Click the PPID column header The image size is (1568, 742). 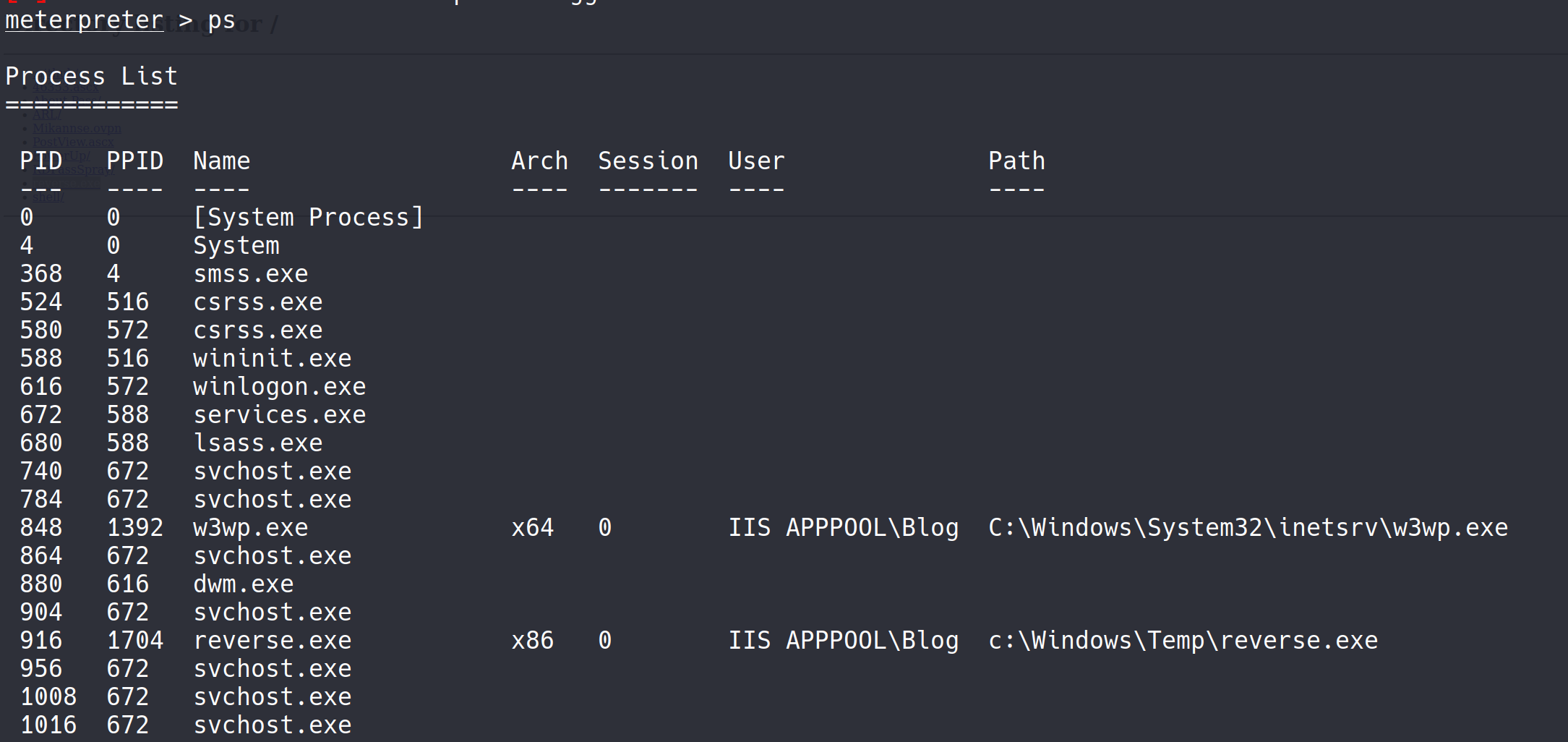(x=135, y=161)
